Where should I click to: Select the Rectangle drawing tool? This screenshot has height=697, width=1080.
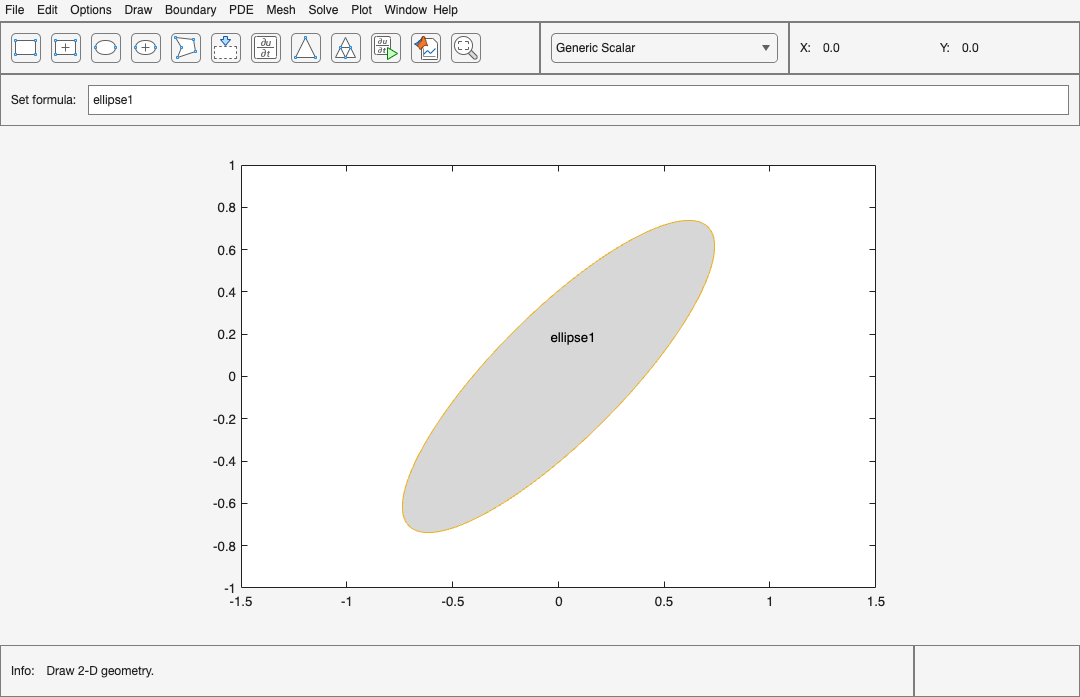tap(25, 47)
